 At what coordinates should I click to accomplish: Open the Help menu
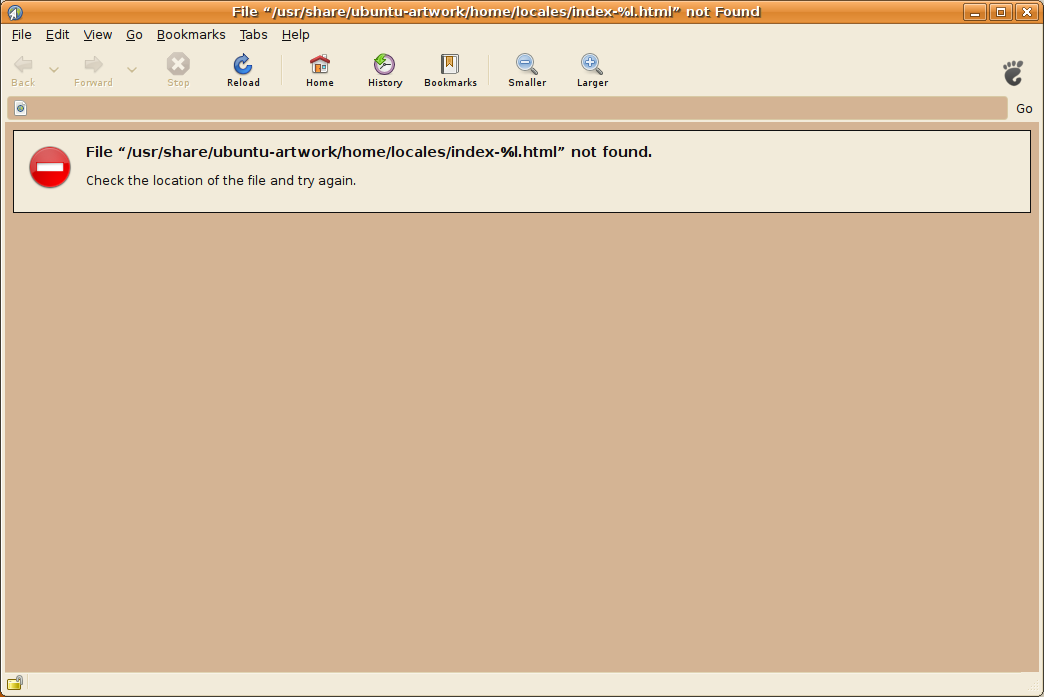pos(295,35)
